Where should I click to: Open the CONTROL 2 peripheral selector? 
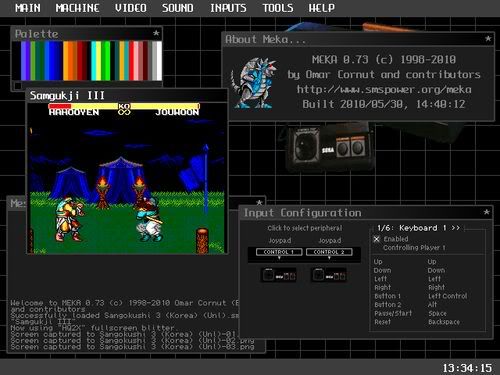point(329,252)
